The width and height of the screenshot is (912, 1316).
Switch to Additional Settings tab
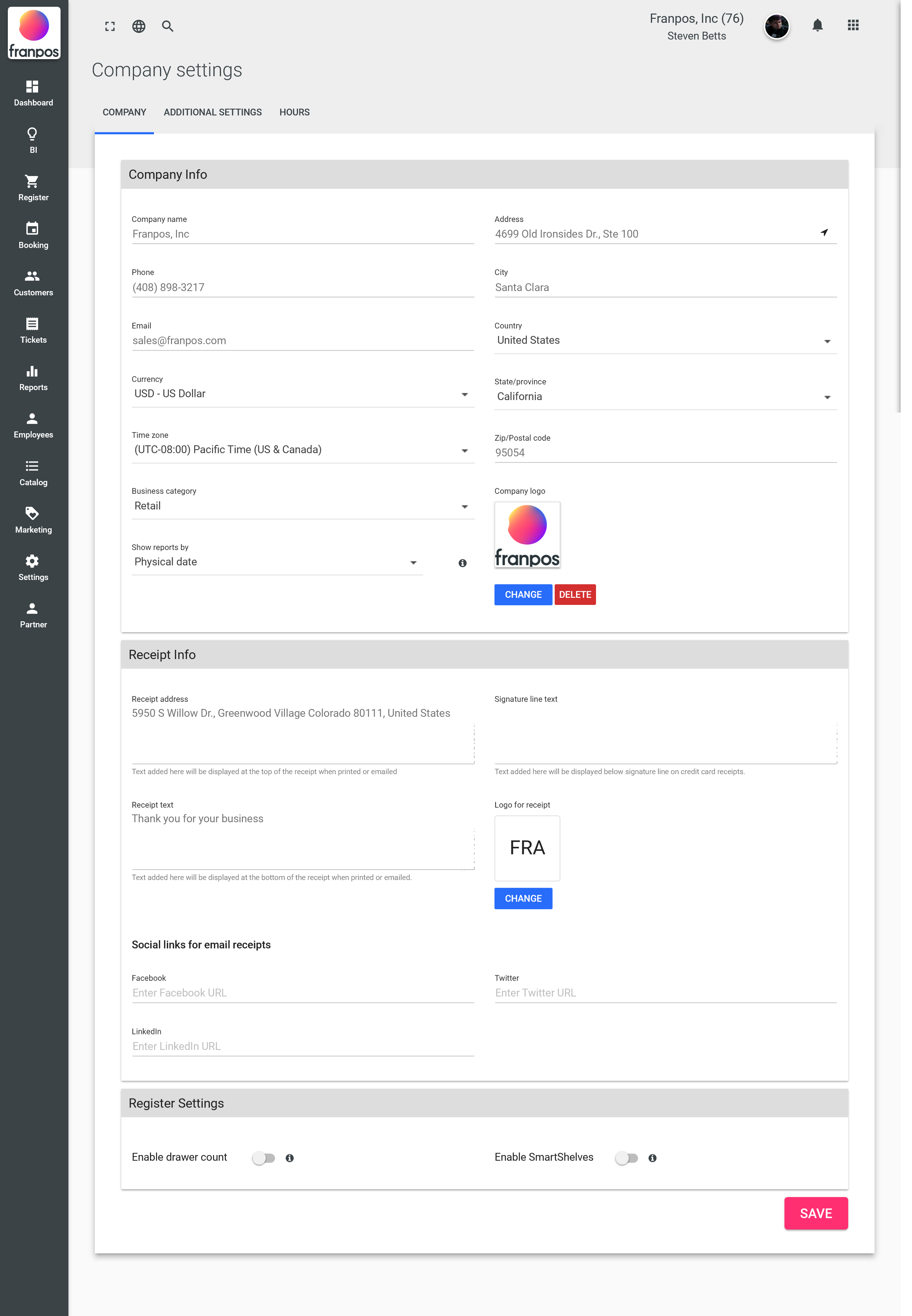click(x=213, y=112)
